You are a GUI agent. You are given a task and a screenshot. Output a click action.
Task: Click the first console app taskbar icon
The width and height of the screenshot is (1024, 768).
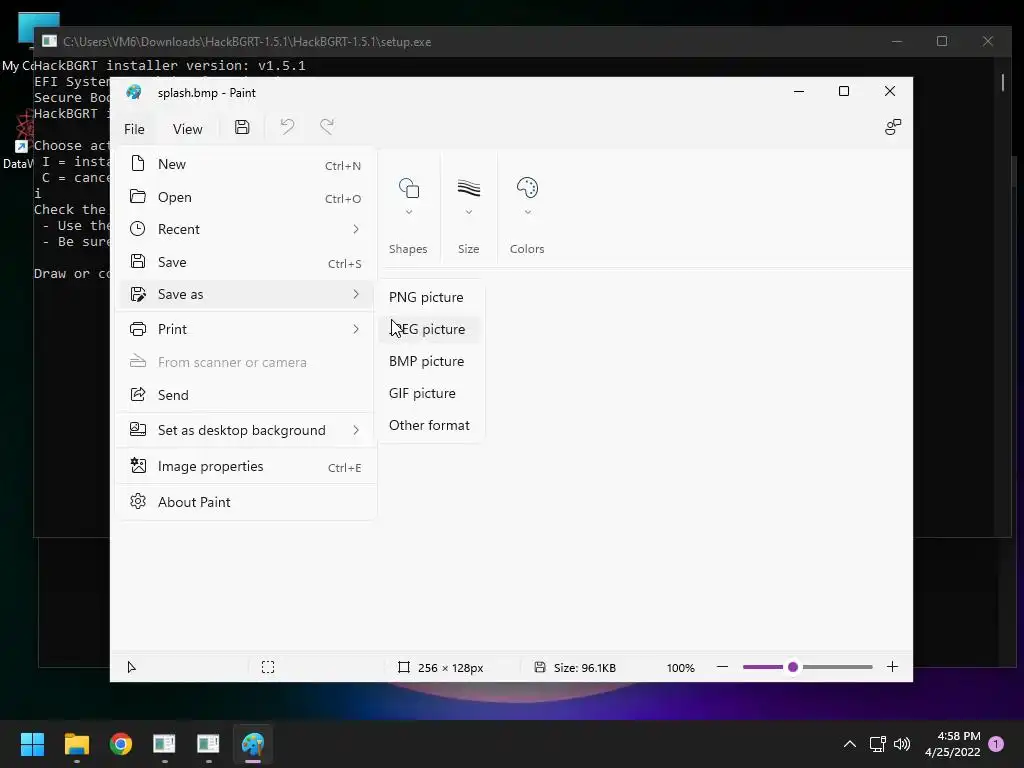click(165, 744)
